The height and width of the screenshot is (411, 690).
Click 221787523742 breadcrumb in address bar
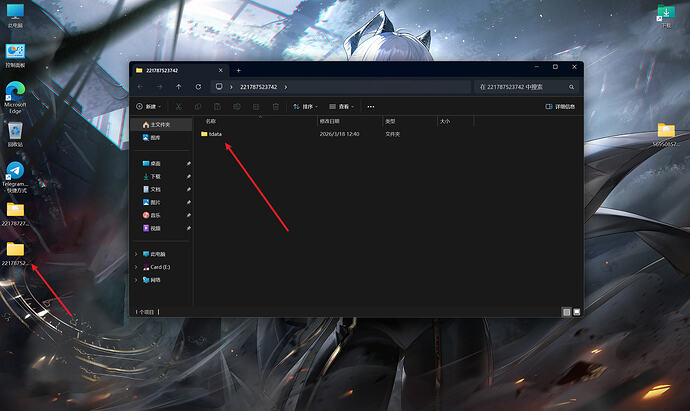point(258,87)
